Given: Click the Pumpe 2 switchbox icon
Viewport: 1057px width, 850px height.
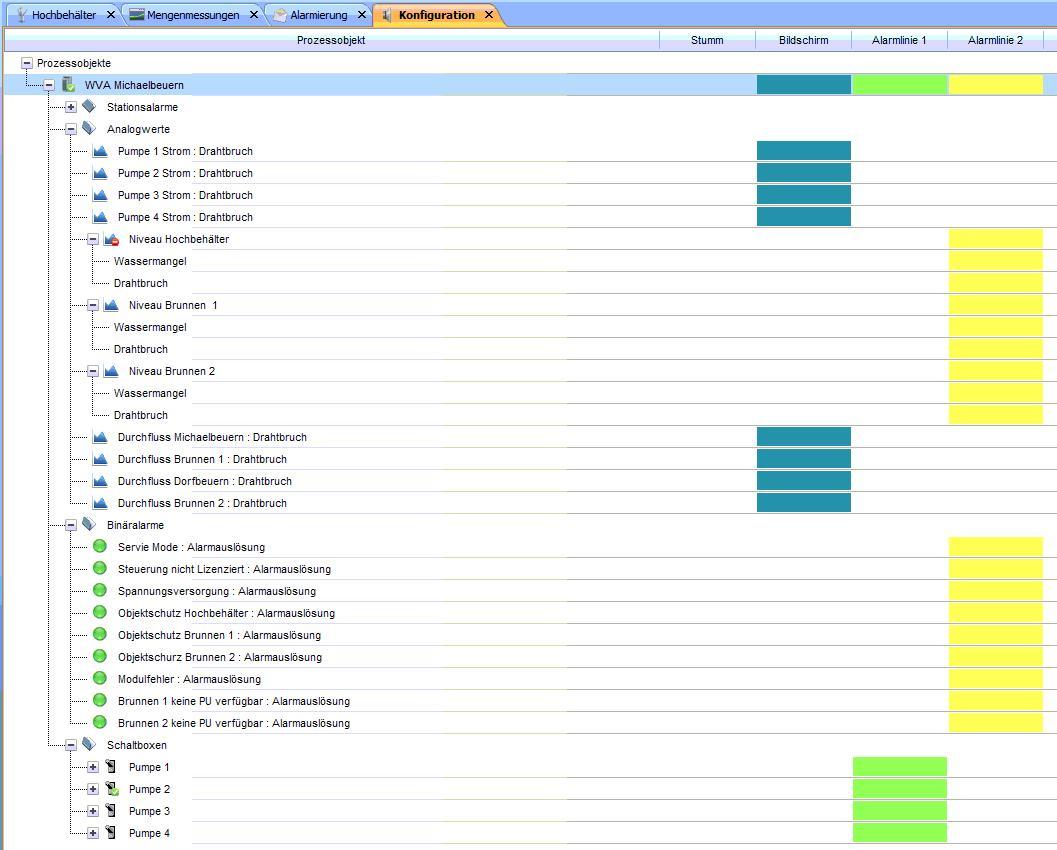Looking at the screenshot, I should click(x=111, y=789).
